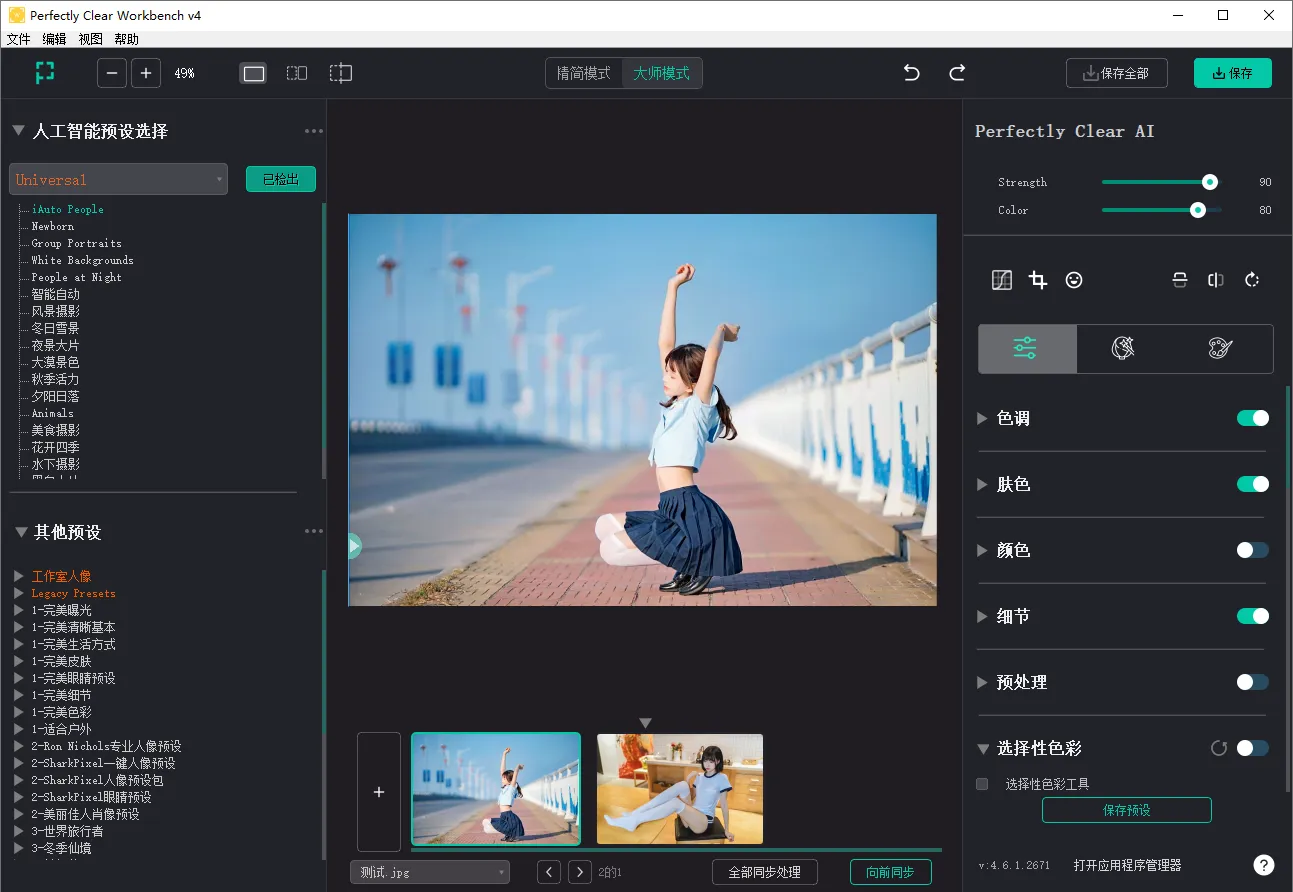This screenshot has width=1293, height=892.
Task: Expand the 细节 section arrow
Action: [982, 616]
